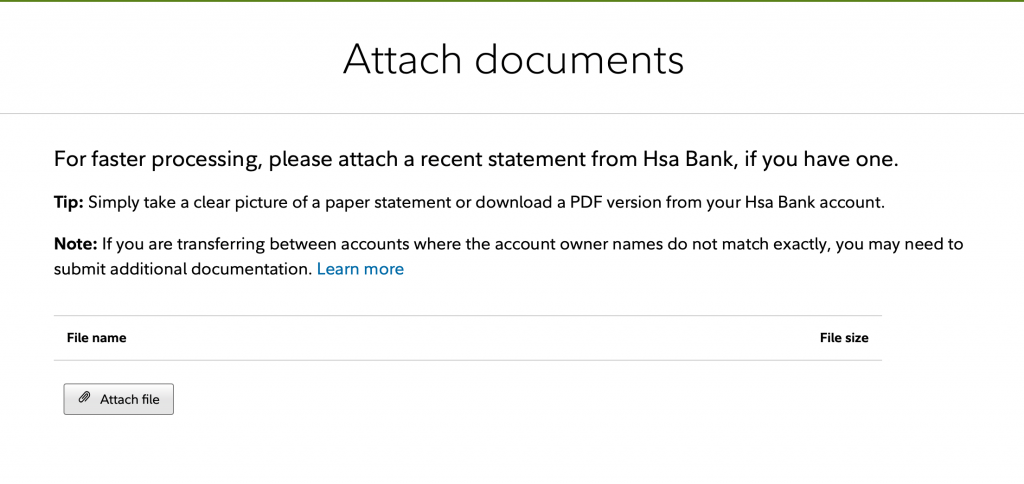This screenshot has width=1024, height=484.
Task: Click the File name column header
Action: pos(96,338)
